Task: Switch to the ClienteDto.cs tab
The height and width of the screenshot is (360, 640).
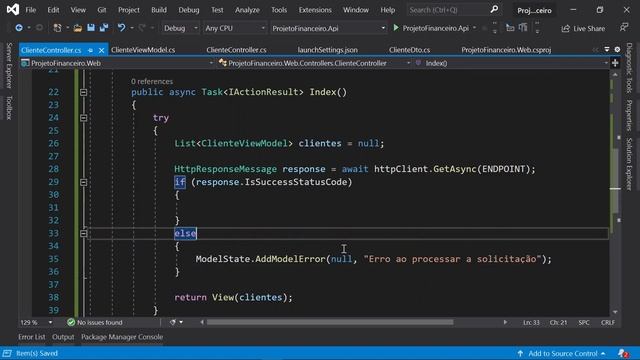Action: (409, 50)
